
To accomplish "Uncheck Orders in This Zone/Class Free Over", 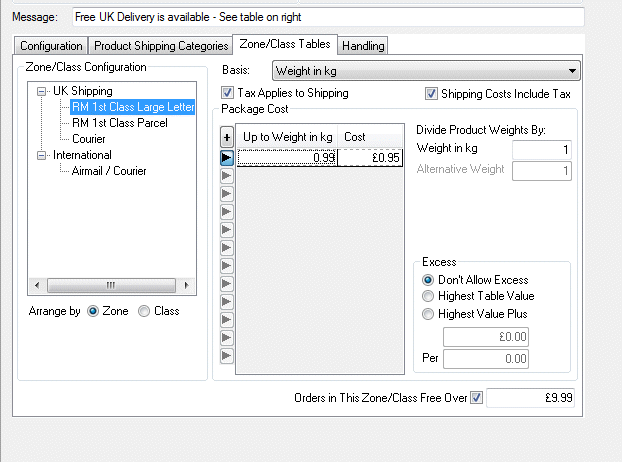I will click(x=476, y=398).
